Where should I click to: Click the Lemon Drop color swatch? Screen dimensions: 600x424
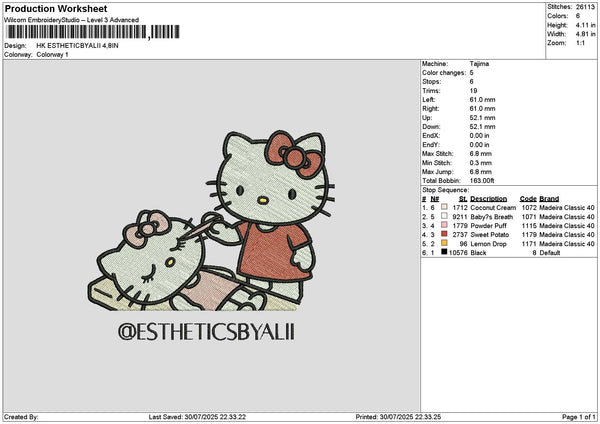click(444, 243)
